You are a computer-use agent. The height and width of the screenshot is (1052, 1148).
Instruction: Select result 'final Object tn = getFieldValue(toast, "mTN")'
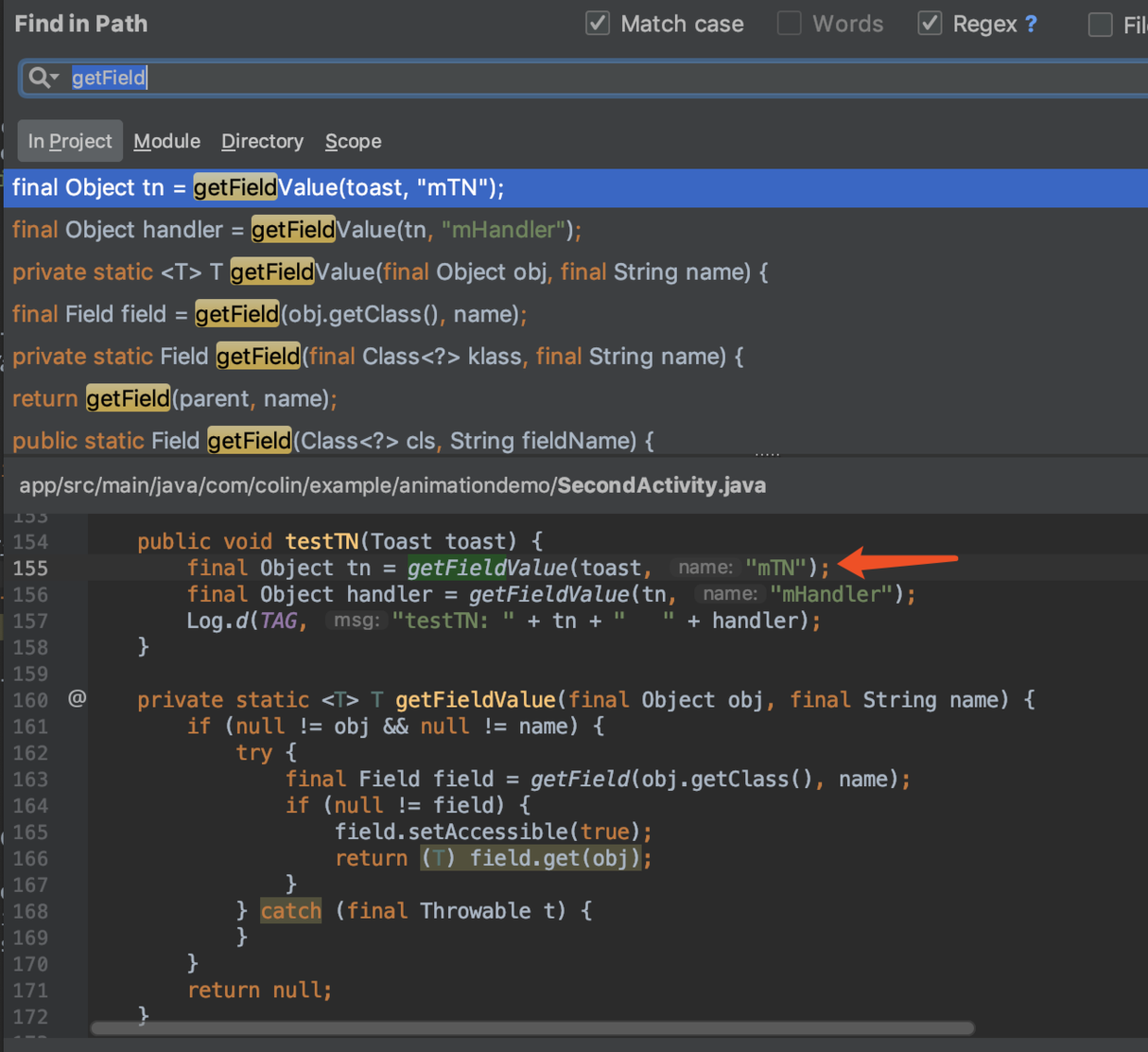coord(576,188)
